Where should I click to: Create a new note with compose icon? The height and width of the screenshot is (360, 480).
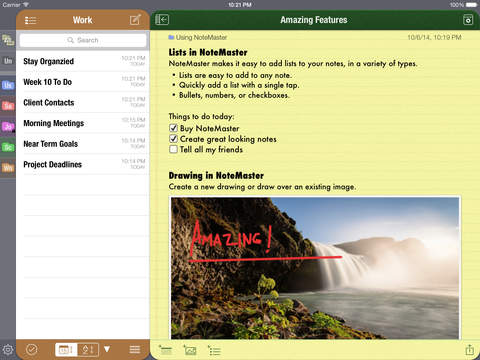point(135,20)
